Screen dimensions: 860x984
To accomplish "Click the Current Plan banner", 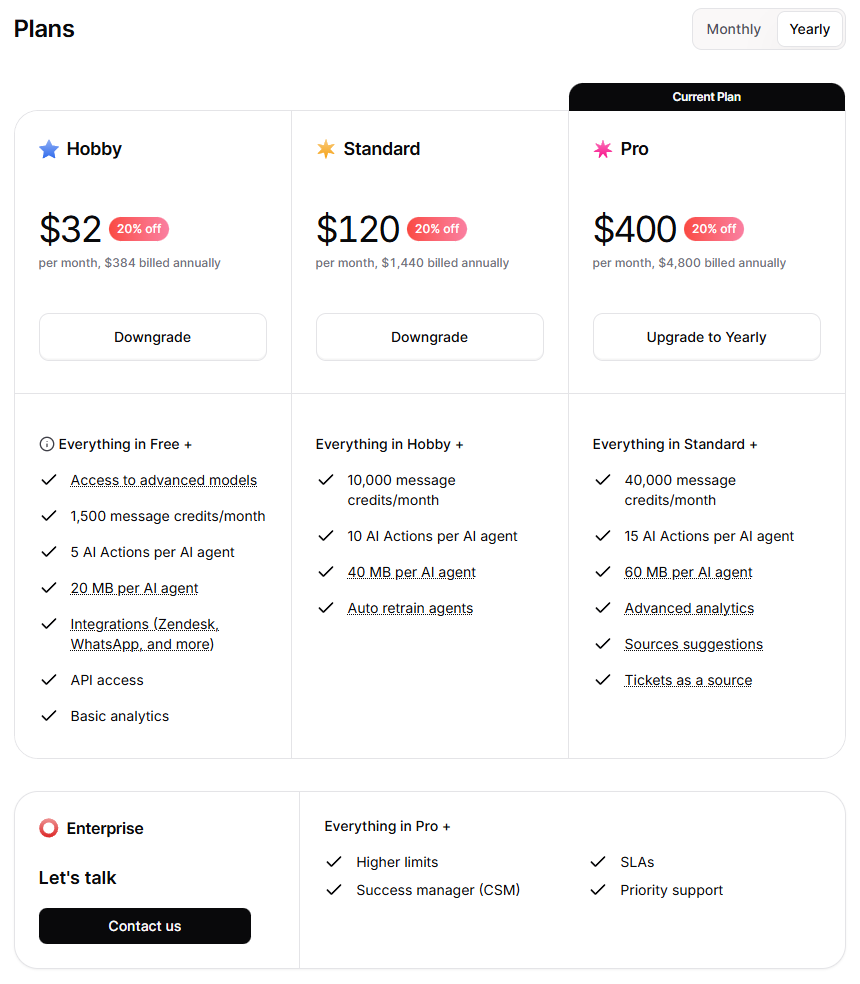I will click(x=707, y=97).
